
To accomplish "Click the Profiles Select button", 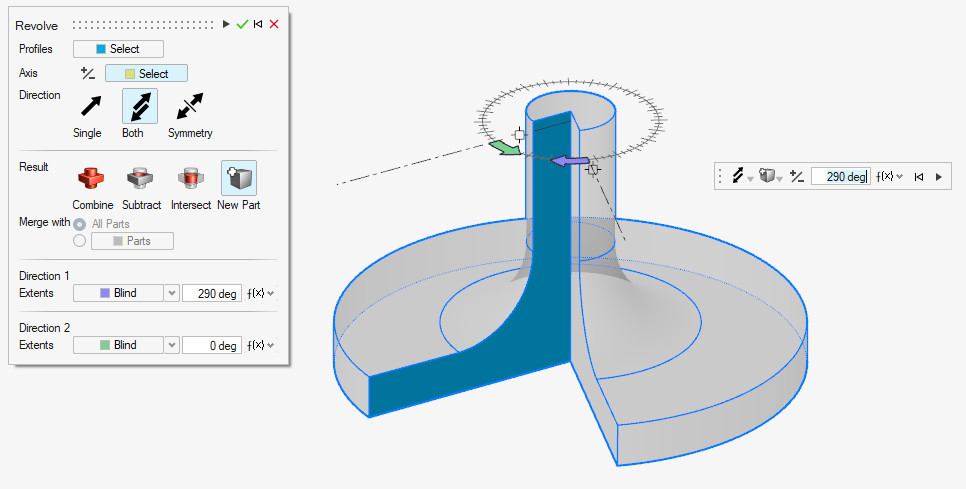I will coord(118,49).
